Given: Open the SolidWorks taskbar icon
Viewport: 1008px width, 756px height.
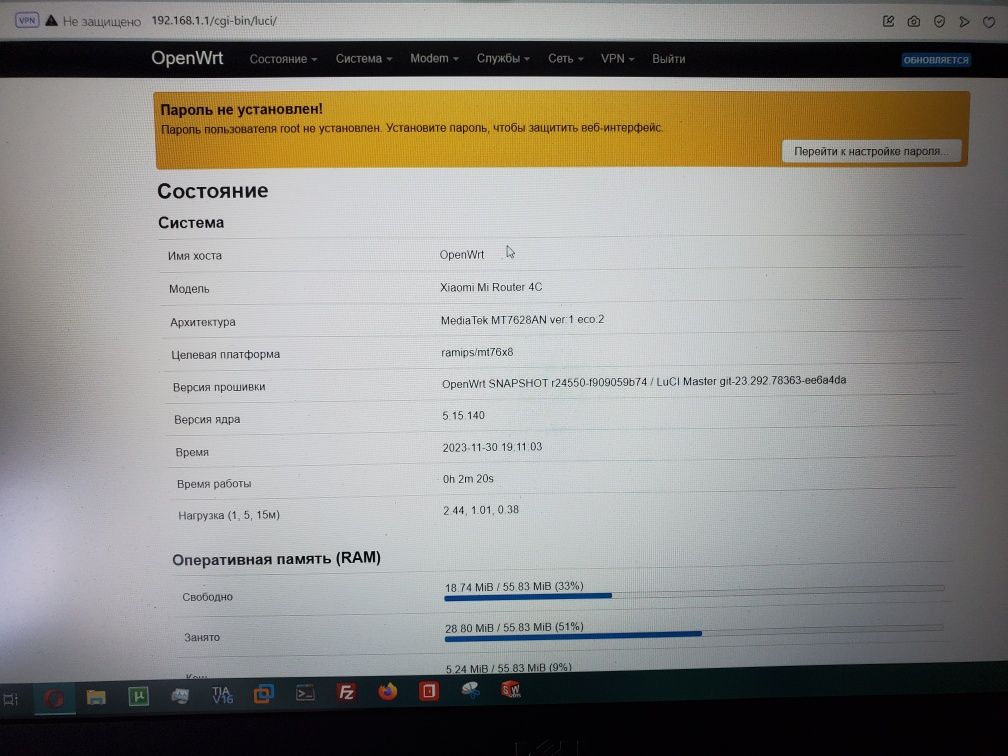Looking at the screenshot, I should (x=511, y=690).
